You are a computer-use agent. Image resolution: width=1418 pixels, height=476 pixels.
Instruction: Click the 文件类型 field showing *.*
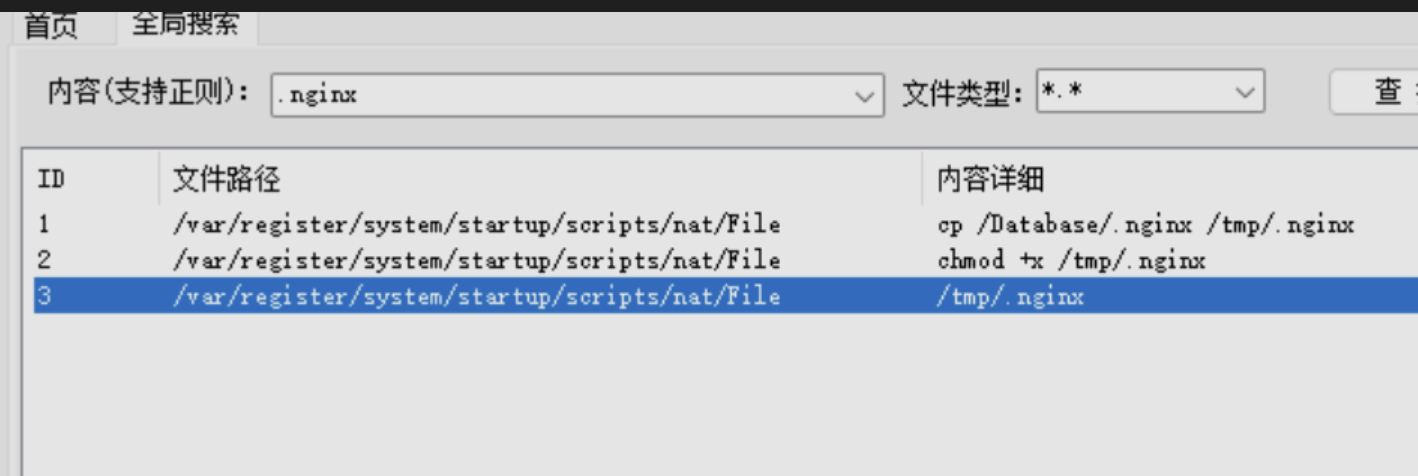tap(1130, 94)
